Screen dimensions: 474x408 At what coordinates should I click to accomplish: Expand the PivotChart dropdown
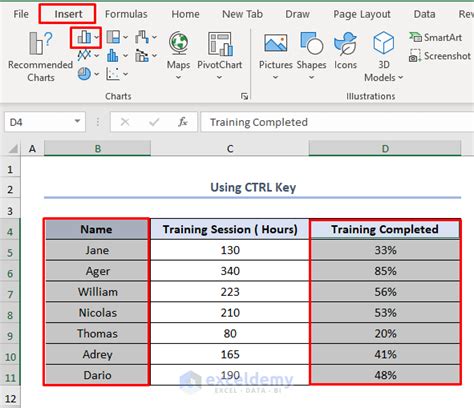click(219, 78)
